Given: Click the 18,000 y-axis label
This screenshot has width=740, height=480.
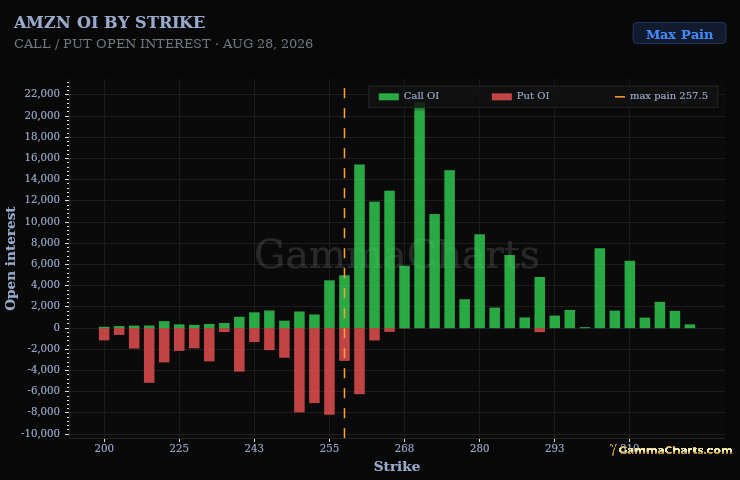Looking at the screenshot, I should (x=42, y=136).
